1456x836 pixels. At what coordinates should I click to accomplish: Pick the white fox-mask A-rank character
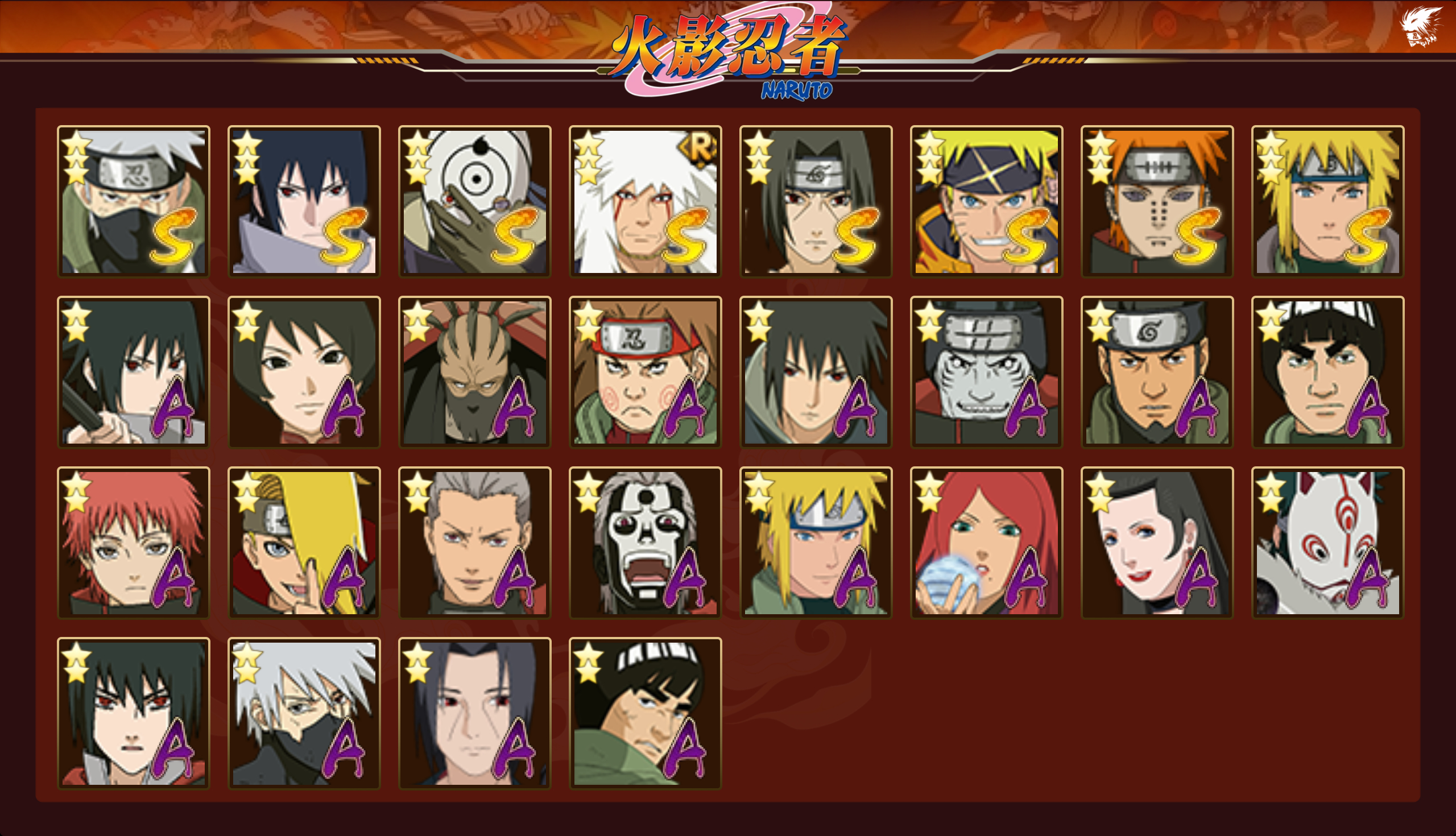tap(1327, 542)
